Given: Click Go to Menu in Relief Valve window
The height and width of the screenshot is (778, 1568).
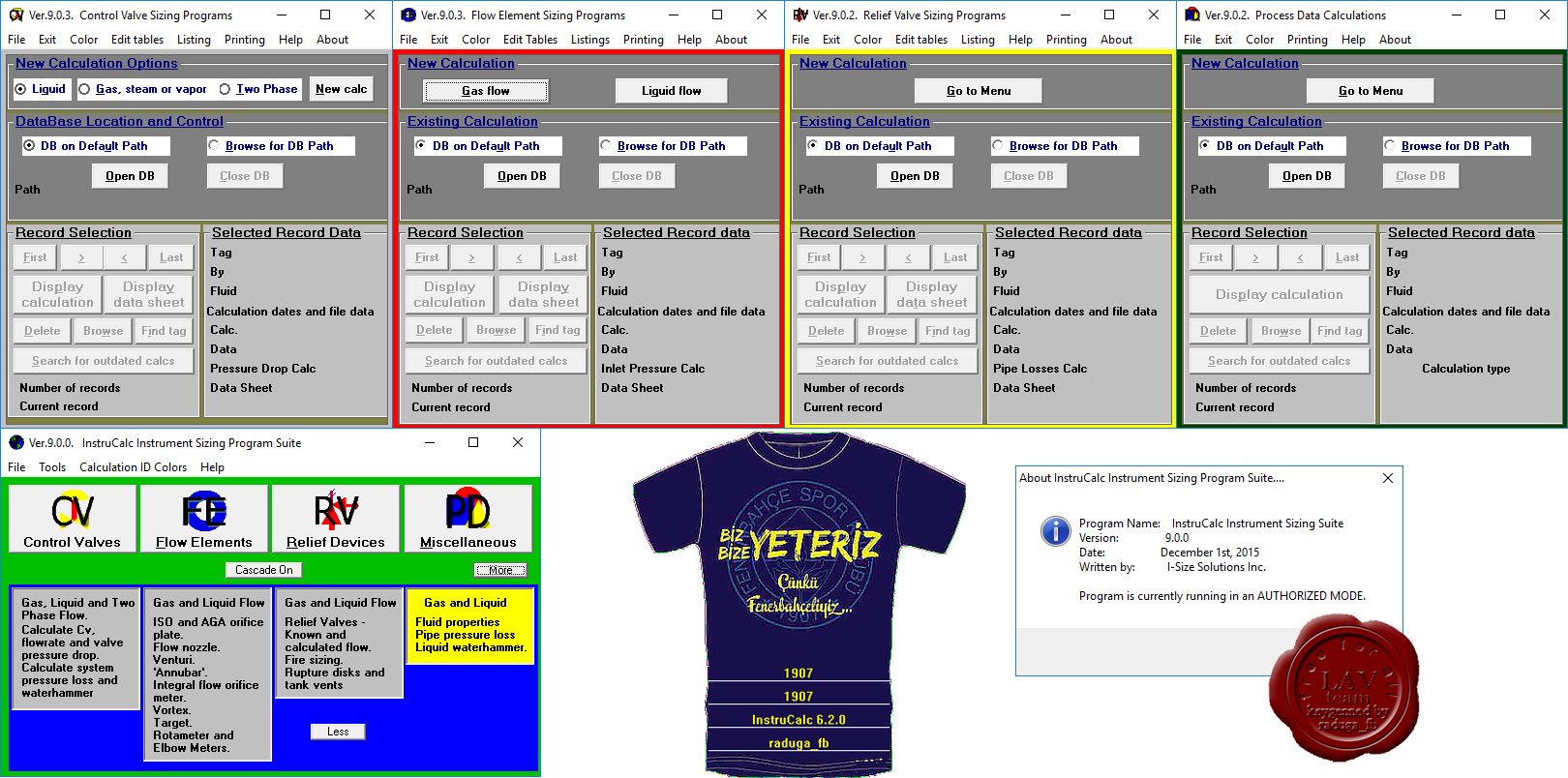Looking at the screenshot, I should click(x=979, y=91).
